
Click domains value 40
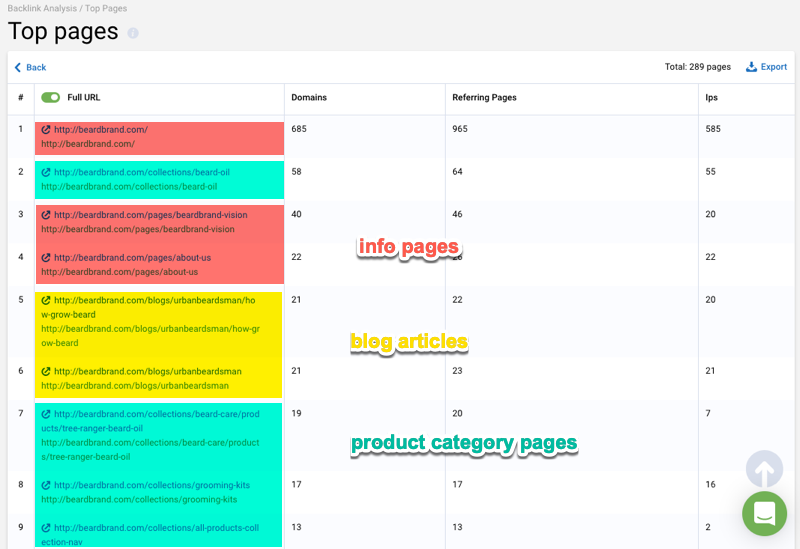(x=296, y=214)
